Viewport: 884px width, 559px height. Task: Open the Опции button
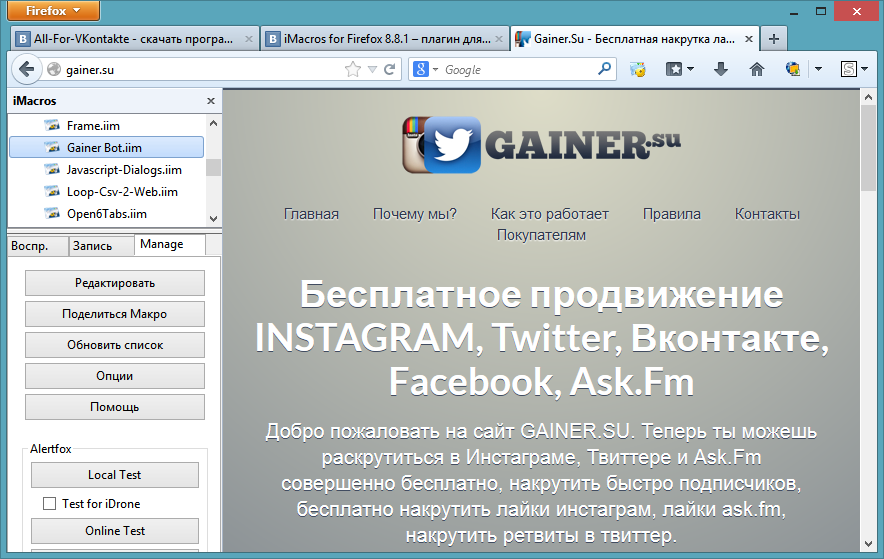[x=114, y=376]
